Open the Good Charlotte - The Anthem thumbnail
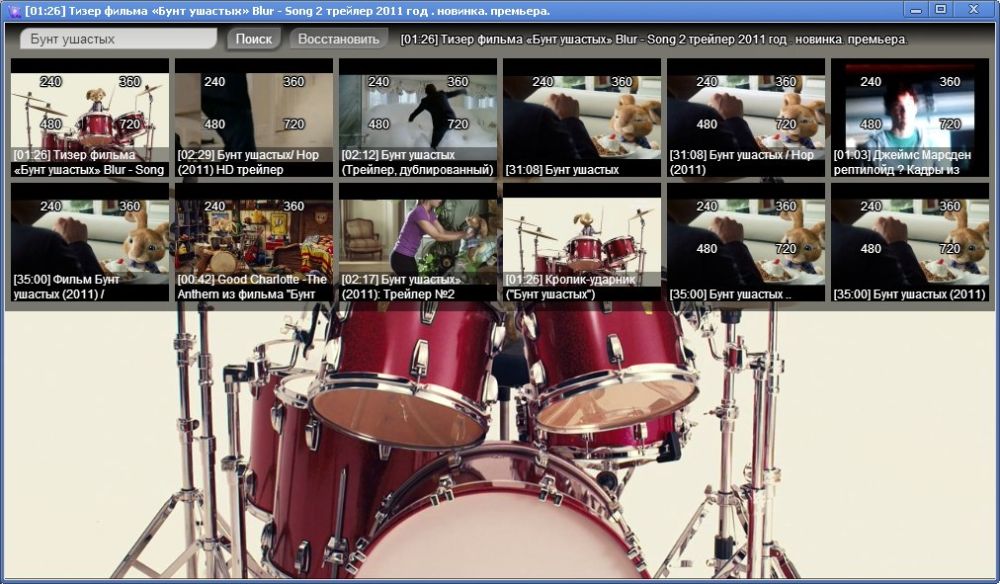The image size is (1000, 584). coord(253,240)
